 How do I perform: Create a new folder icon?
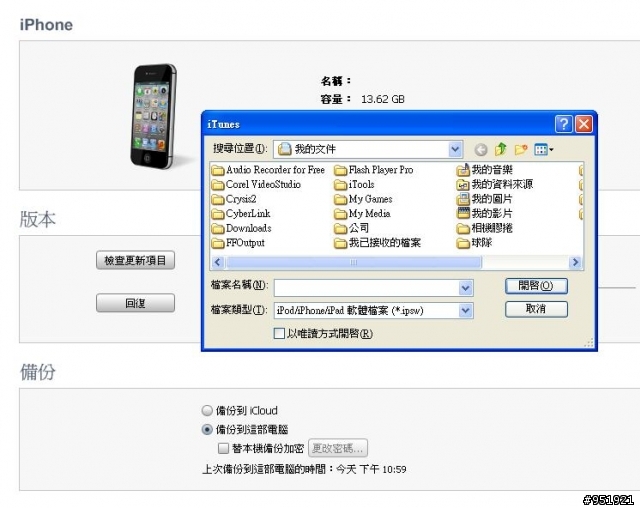[521, 149]
